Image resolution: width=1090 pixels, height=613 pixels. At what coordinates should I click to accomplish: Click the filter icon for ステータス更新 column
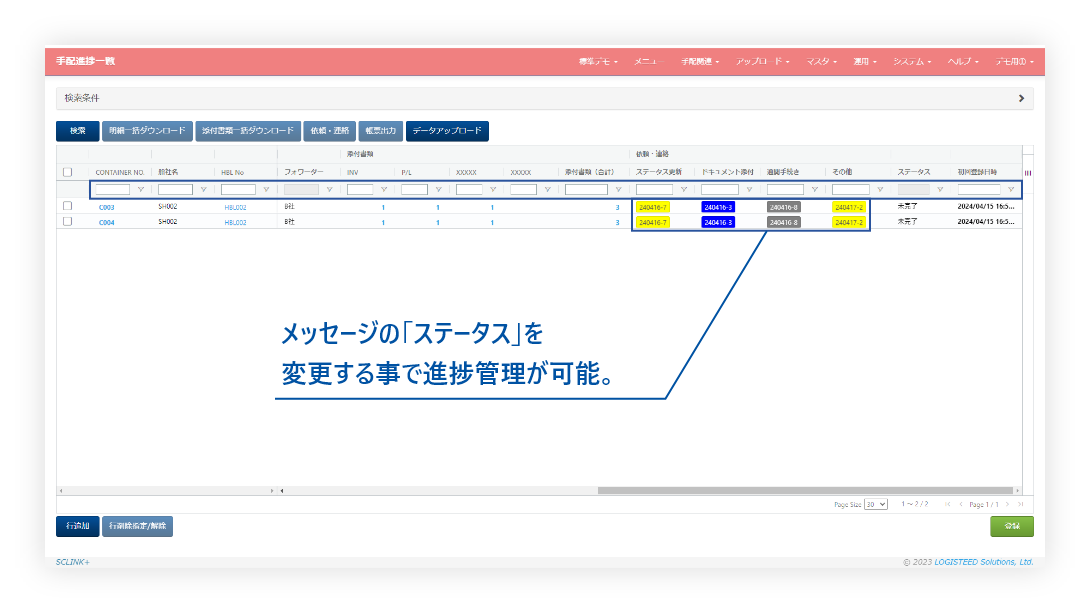click(683, 190)
